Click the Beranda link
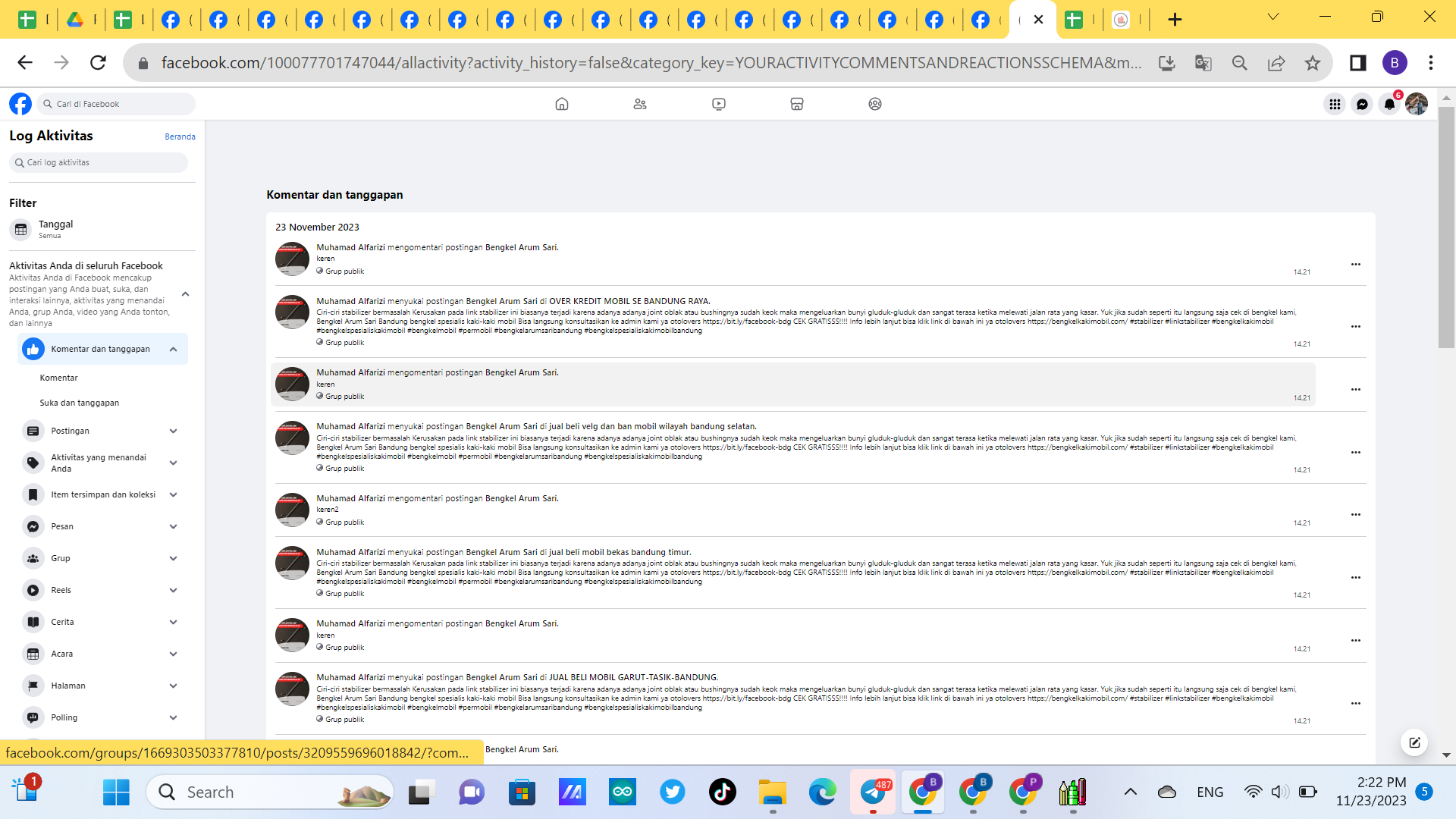The width and height of the screenshot is (1456, 819). coord(180,137)
